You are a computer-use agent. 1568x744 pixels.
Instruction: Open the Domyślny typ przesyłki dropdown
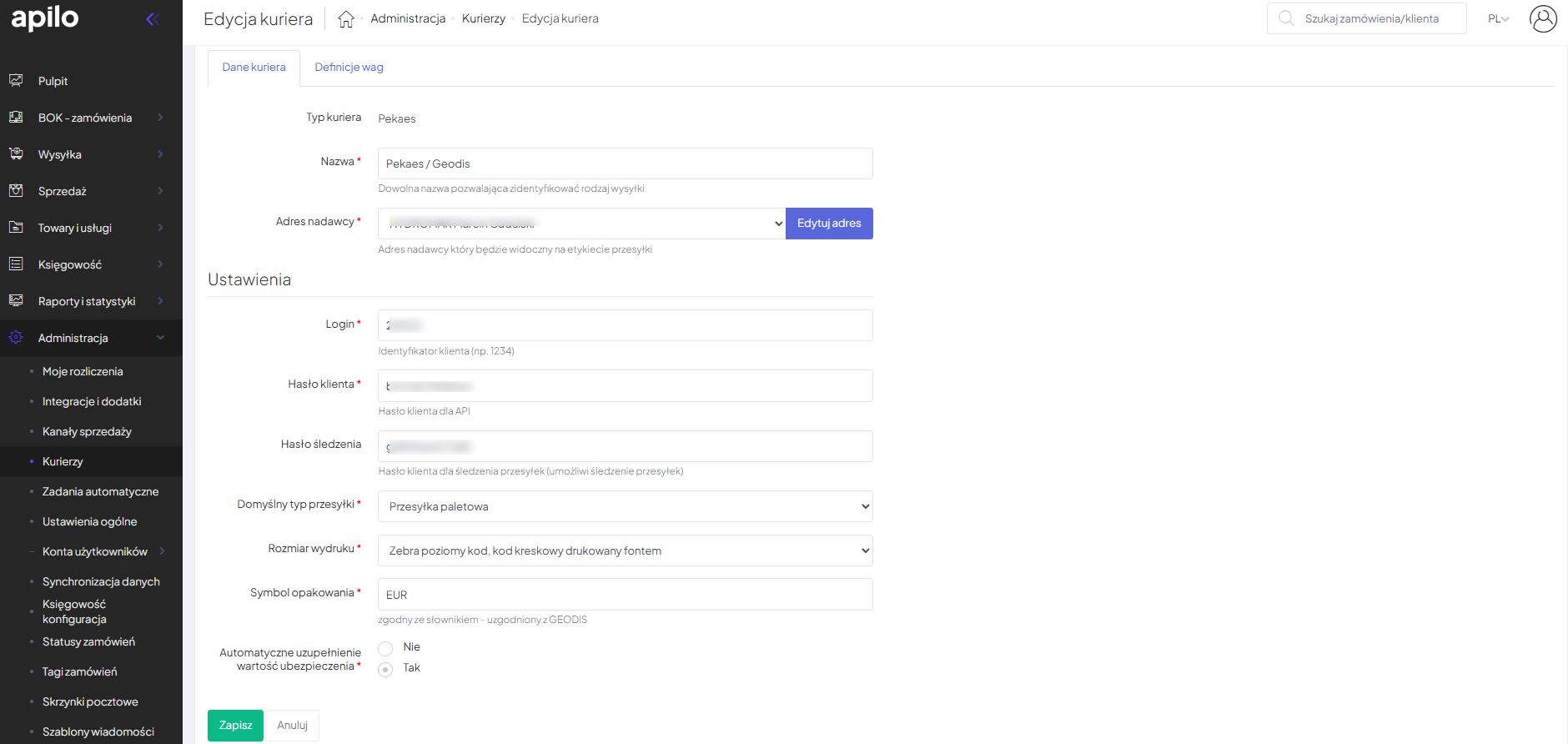click(625, 506)
